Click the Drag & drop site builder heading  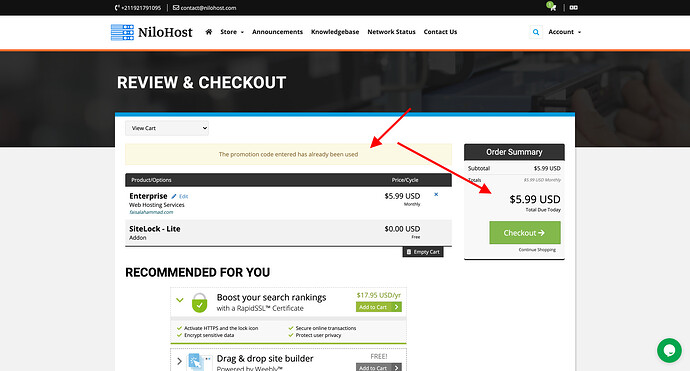pyautogui.click(x=265, y=358)
